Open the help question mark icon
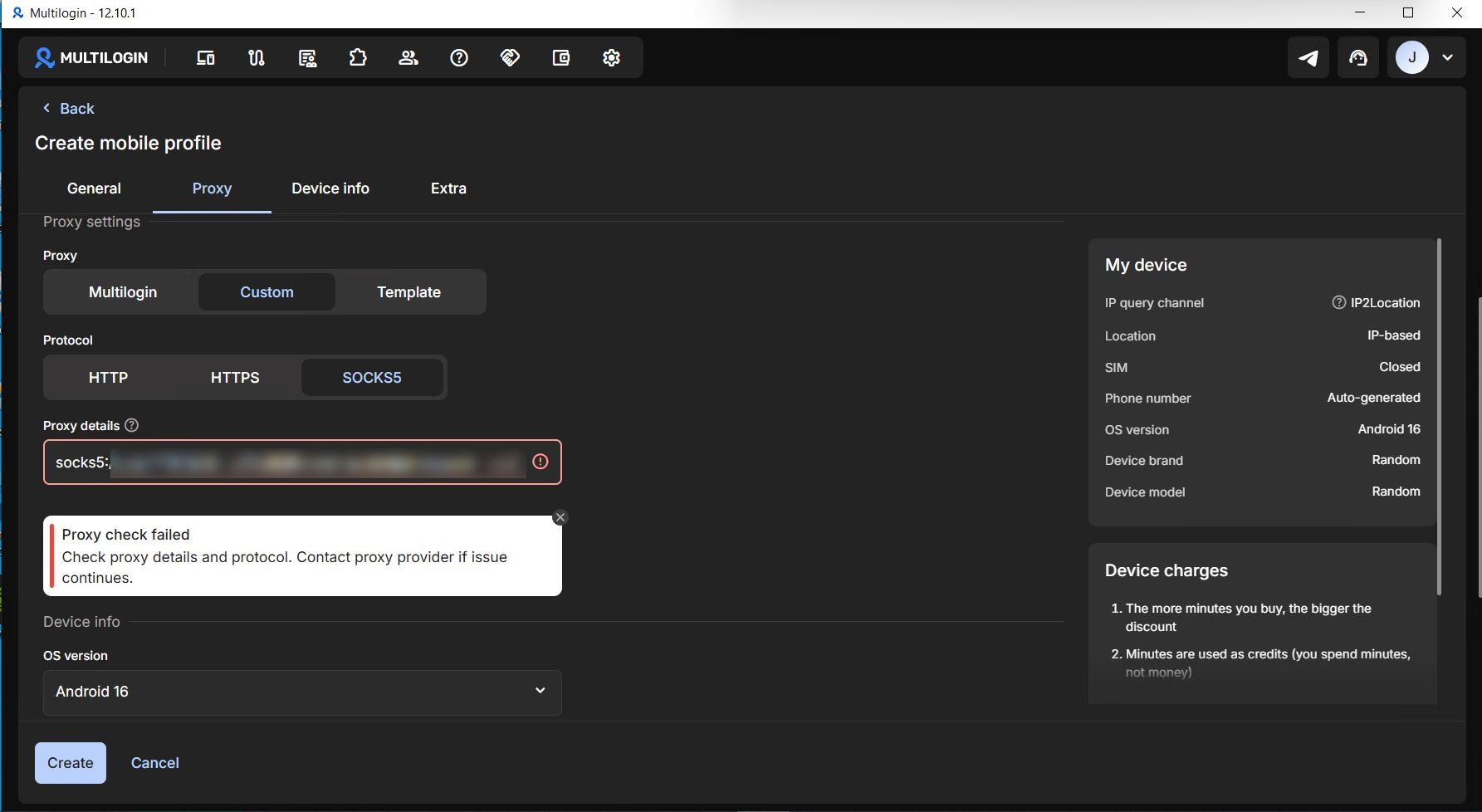 click(x=459, y=57)
